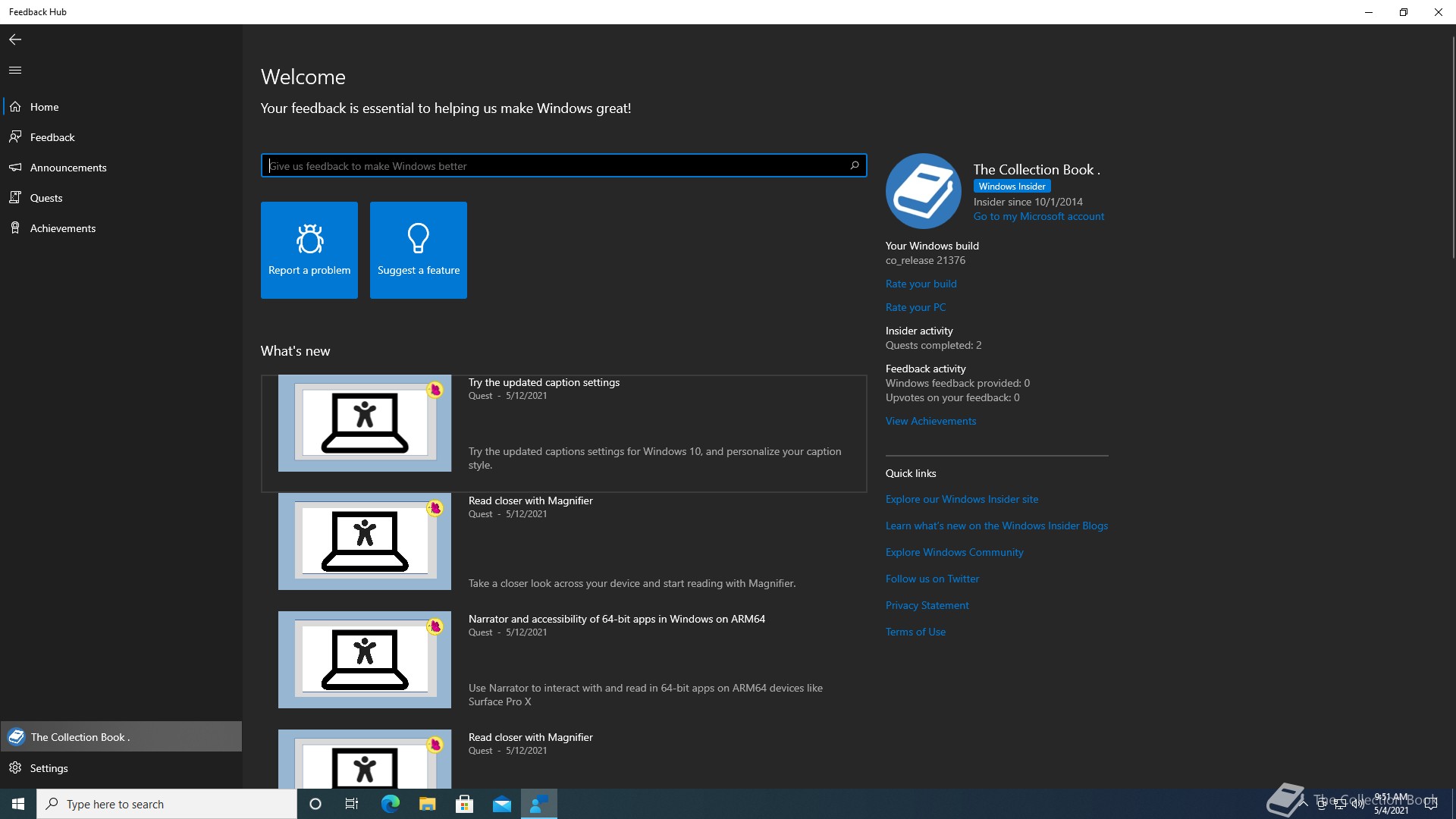This screenshot has height=819, width=1456.
Task: Click the Settings gear icon
Action: tap(15, 768)
